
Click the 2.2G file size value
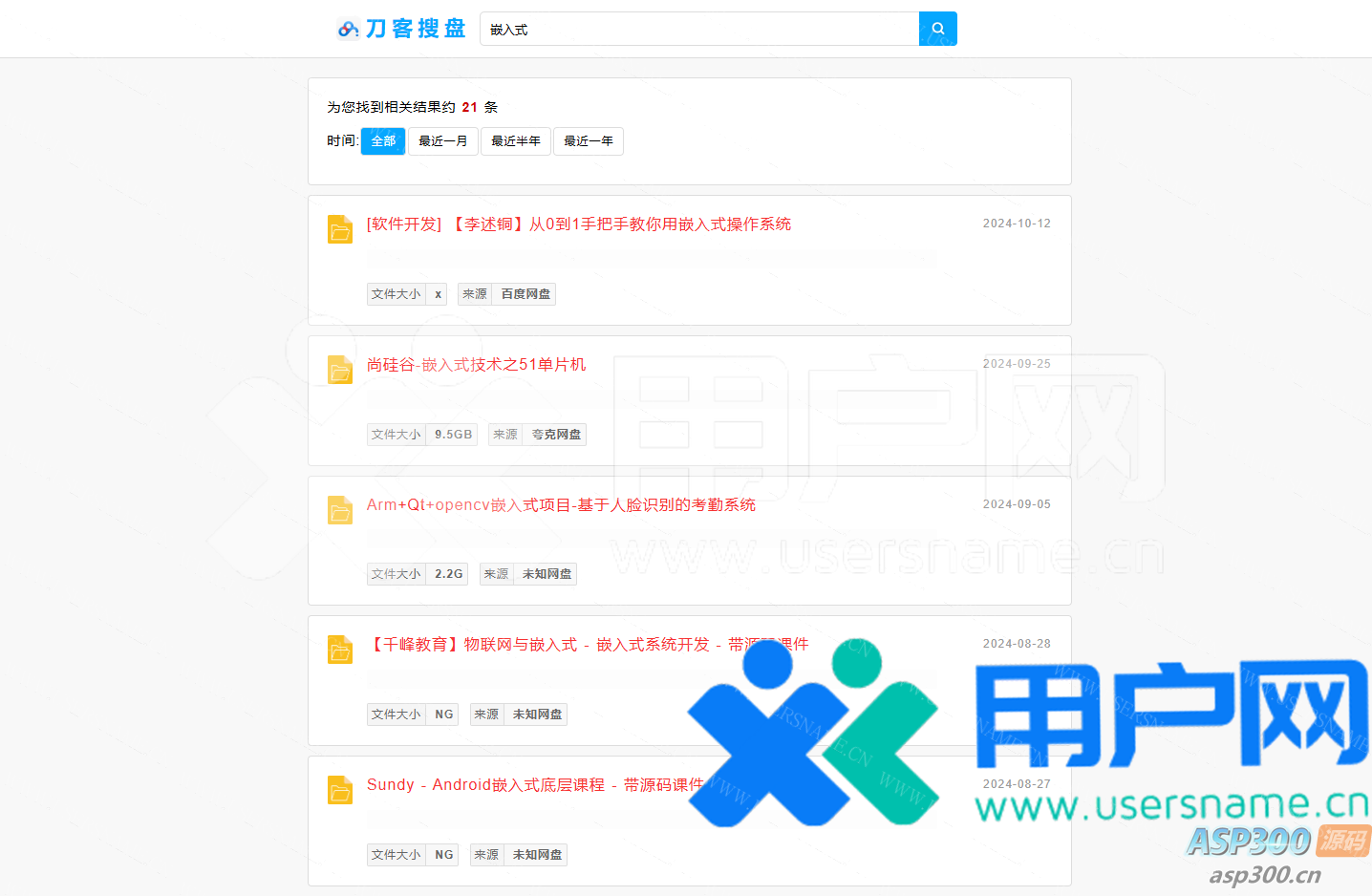pos(449,574)
